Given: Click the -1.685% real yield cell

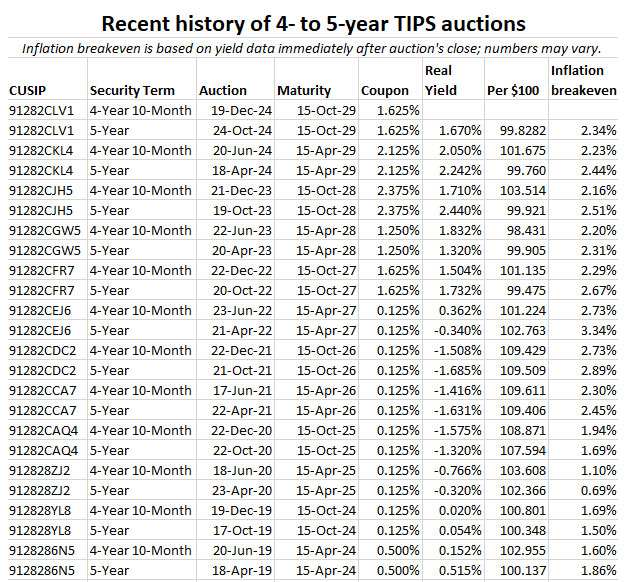Looking at the screenshot, I should click(x=454, y=370).
